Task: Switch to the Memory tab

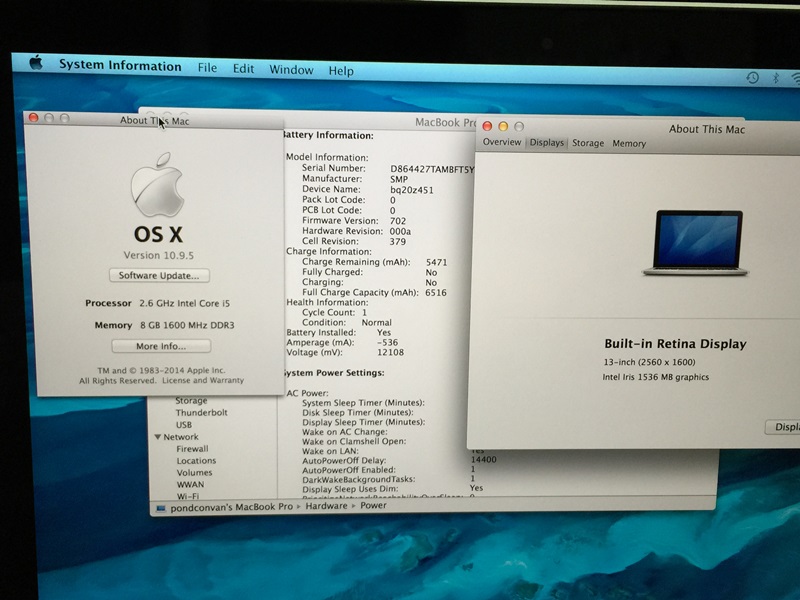Action: pos(629,144)
